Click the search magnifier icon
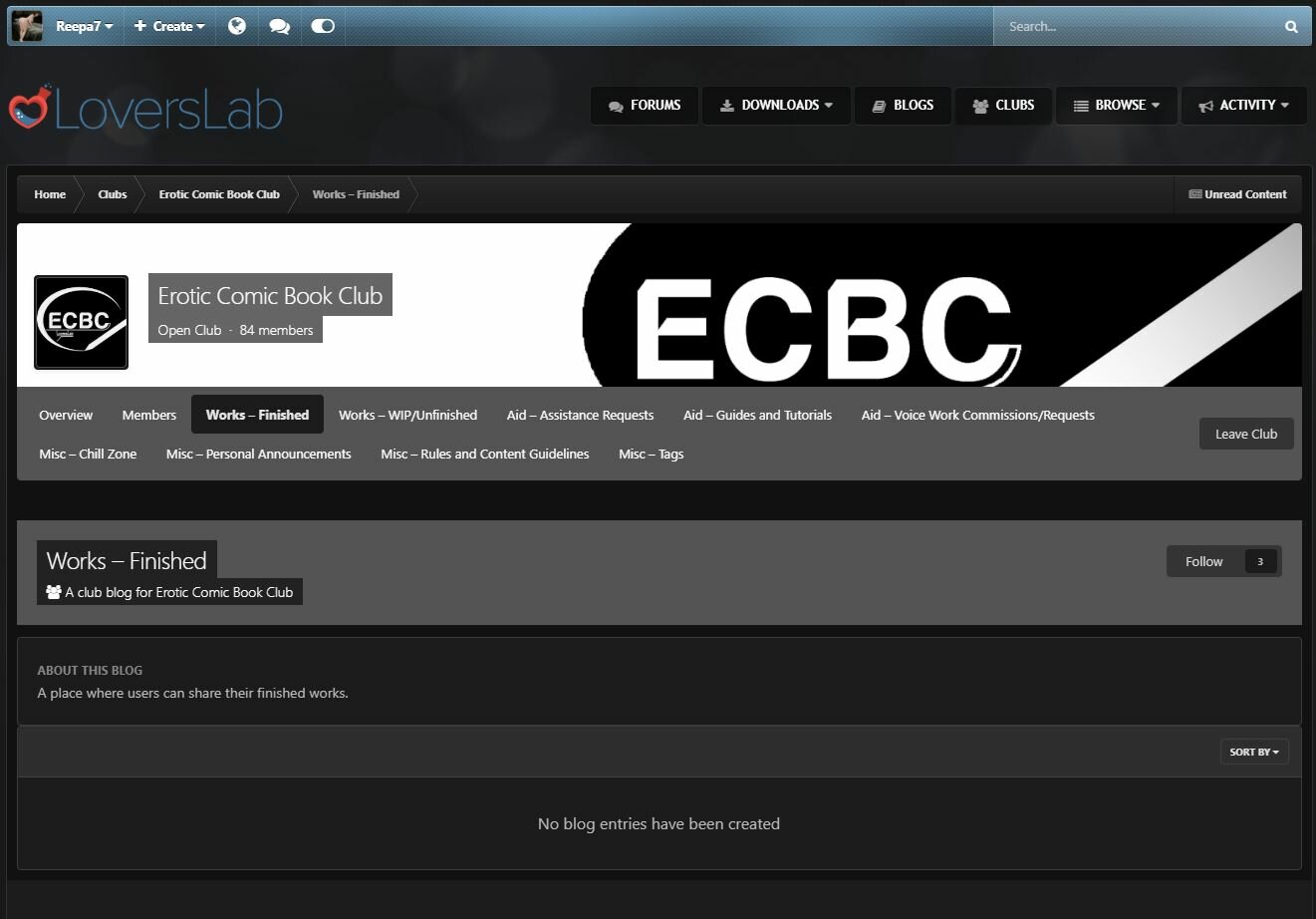The image size is (1316, 919). (1291, 27)
